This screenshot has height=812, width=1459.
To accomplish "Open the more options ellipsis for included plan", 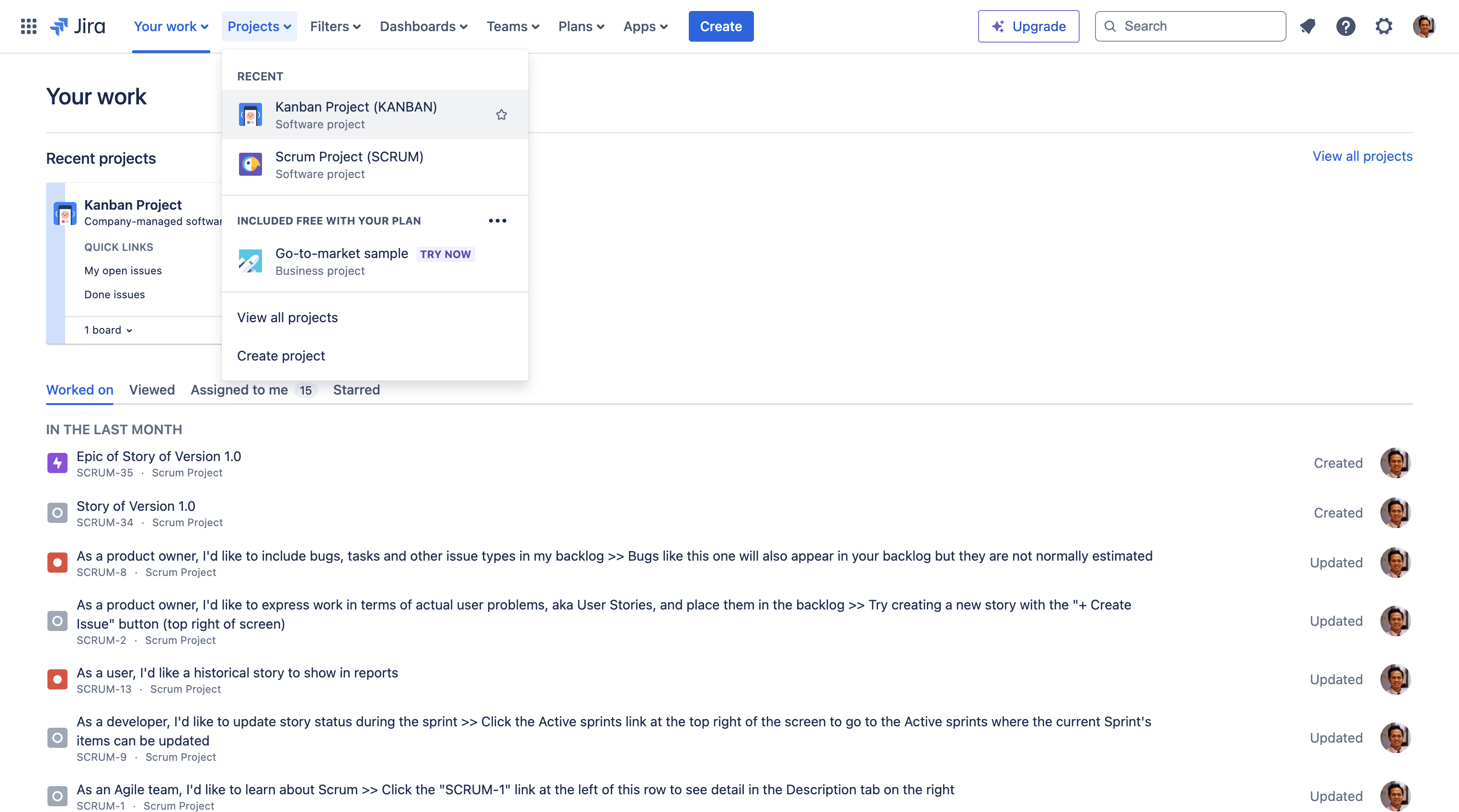I will tap(497, 221).
